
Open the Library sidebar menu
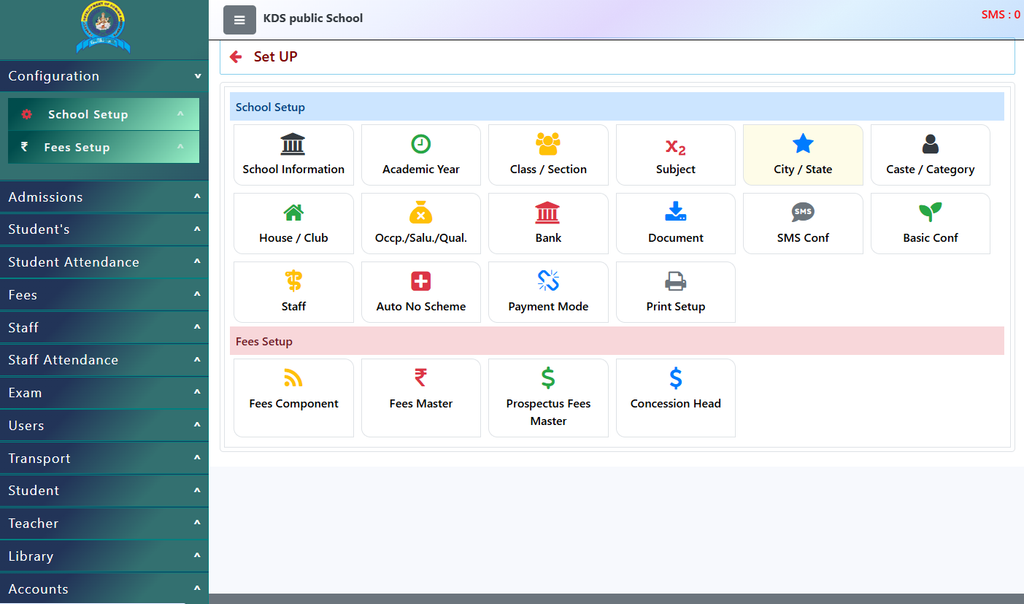click(104, 556)
